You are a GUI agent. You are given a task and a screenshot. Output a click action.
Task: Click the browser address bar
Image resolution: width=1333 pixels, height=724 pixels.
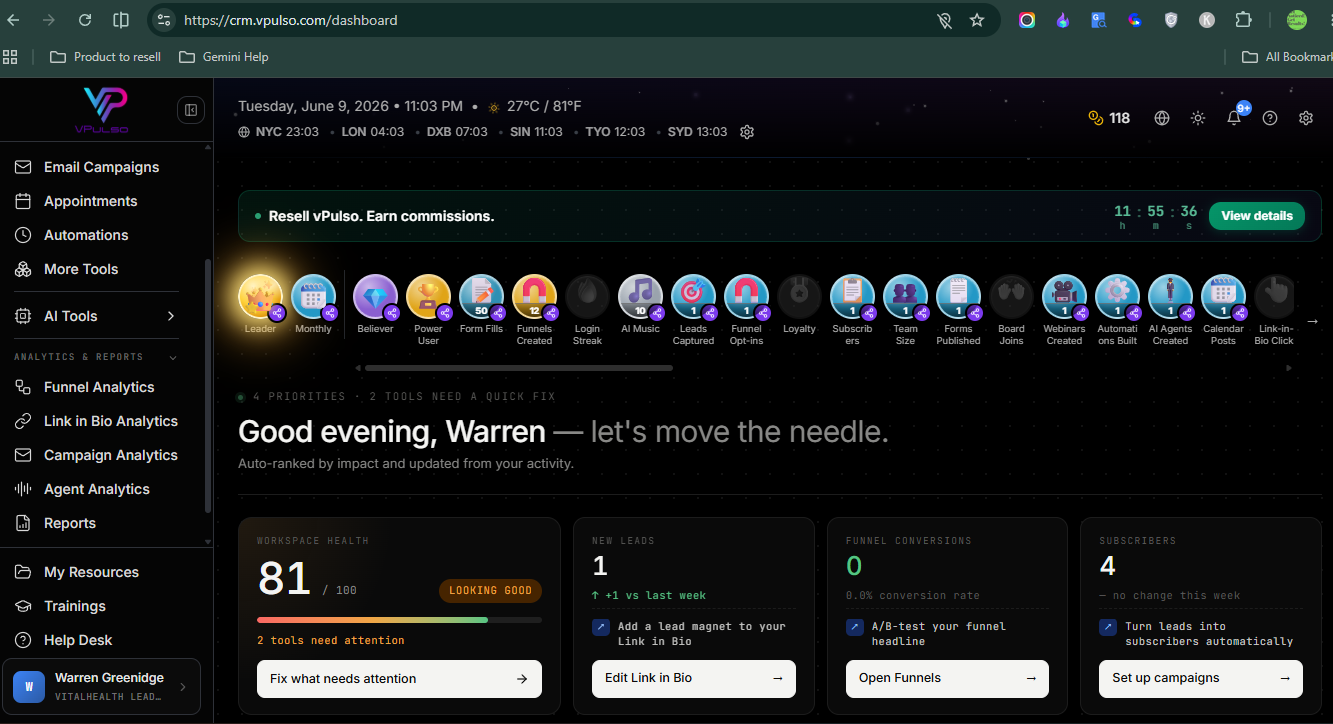click(x=560, y=20)
